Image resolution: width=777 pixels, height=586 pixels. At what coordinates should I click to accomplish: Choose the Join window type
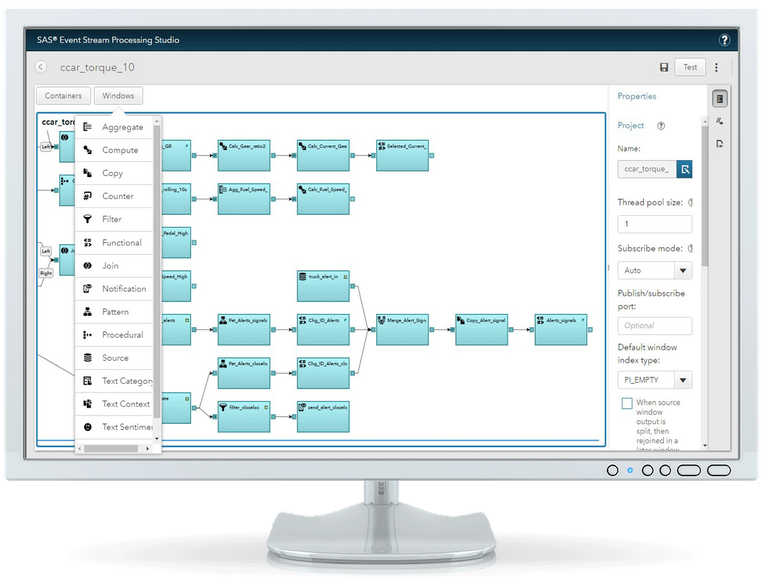[114, 266]
